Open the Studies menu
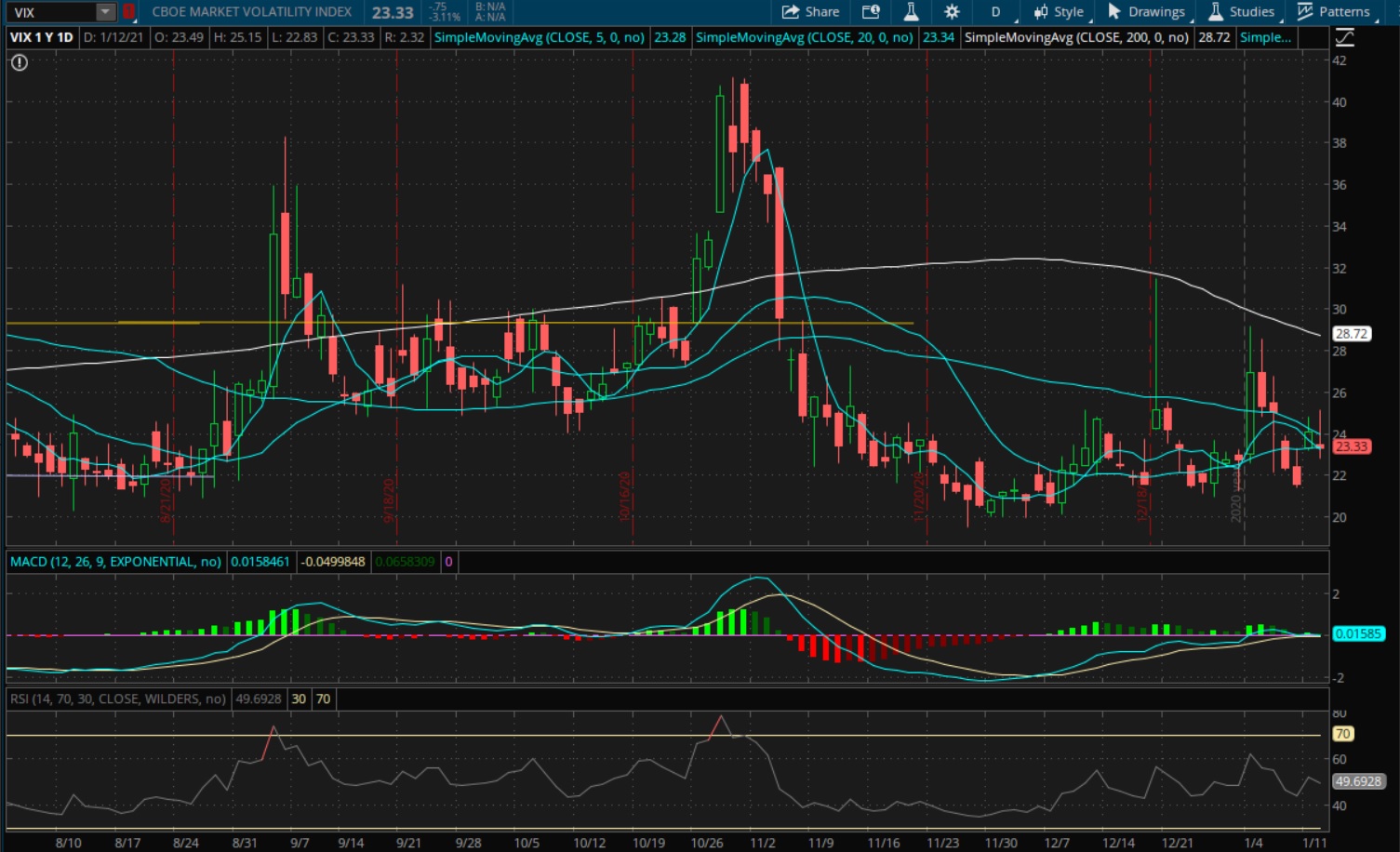 1242,12
